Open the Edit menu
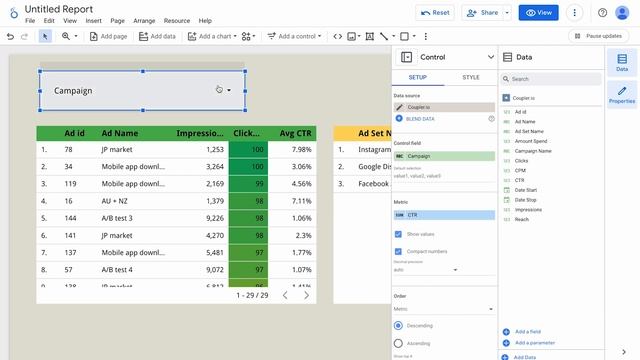 (49, 21)
